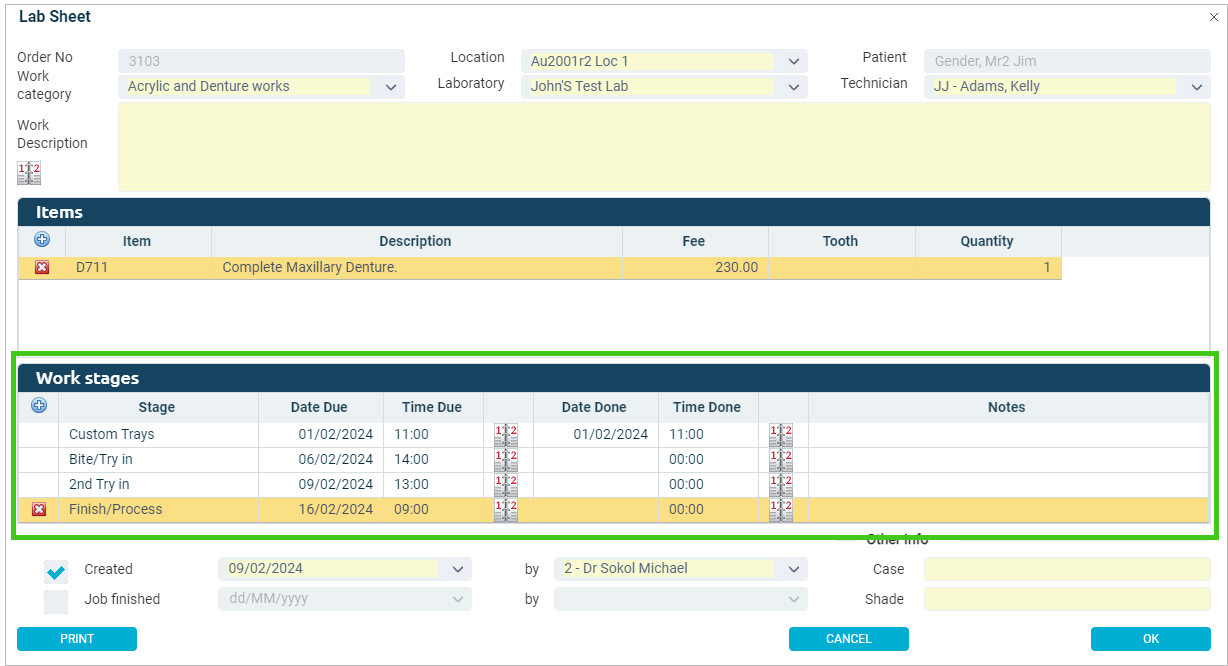
Task: Open done date calendar for Custom Trays
Action: 781,435
